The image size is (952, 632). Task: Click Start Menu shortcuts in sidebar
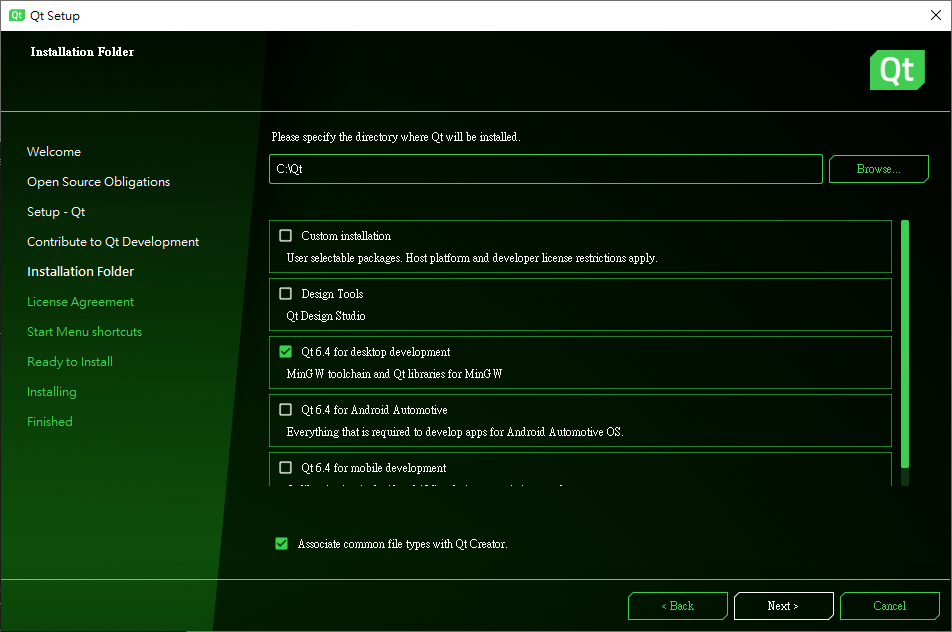[84, 331]
